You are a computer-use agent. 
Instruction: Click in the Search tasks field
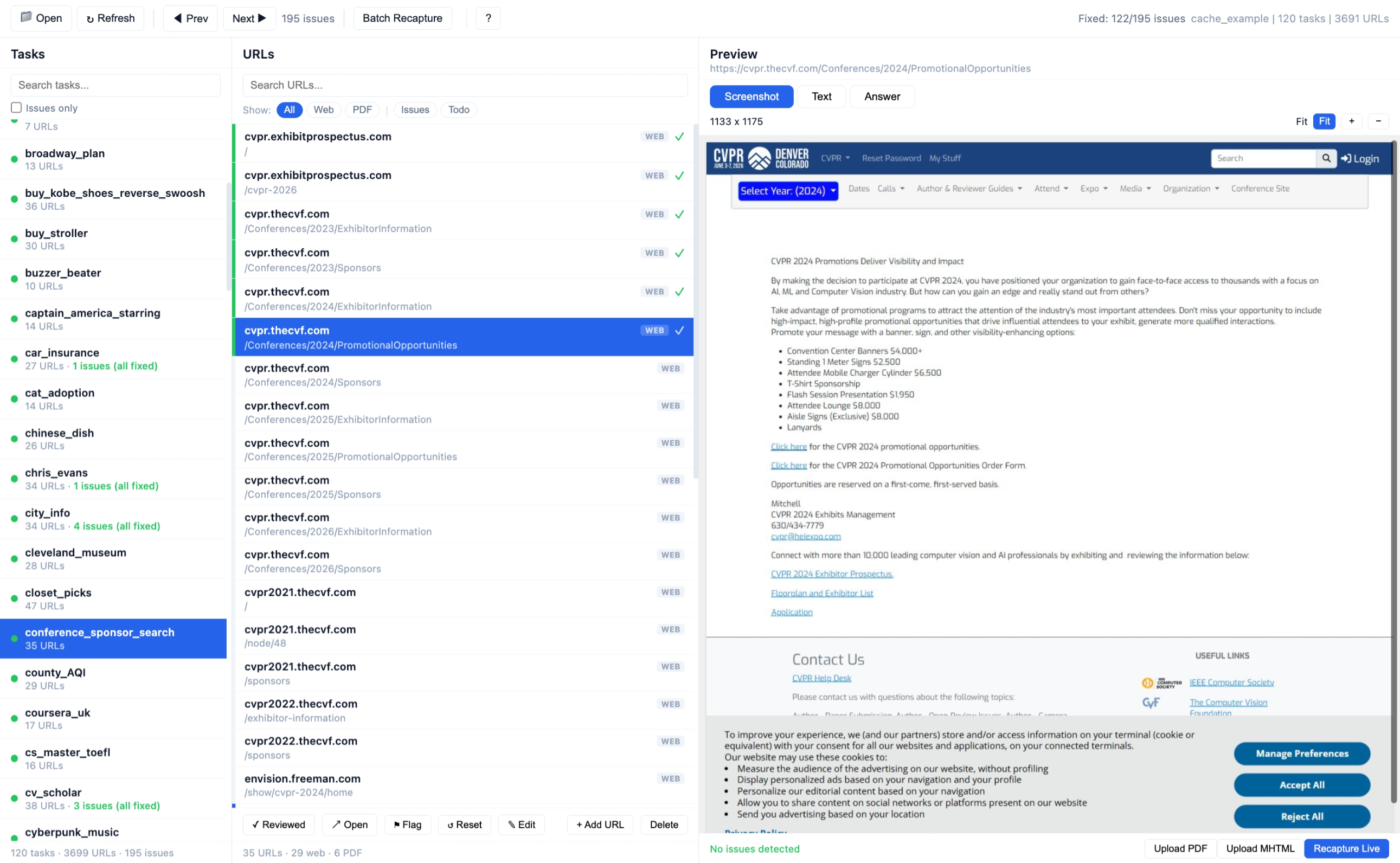coord(116,85)
